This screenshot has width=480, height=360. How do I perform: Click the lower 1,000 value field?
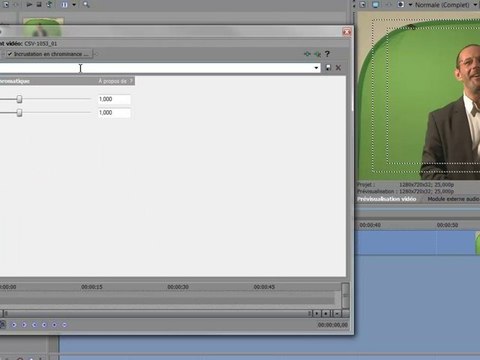(114, 113)
